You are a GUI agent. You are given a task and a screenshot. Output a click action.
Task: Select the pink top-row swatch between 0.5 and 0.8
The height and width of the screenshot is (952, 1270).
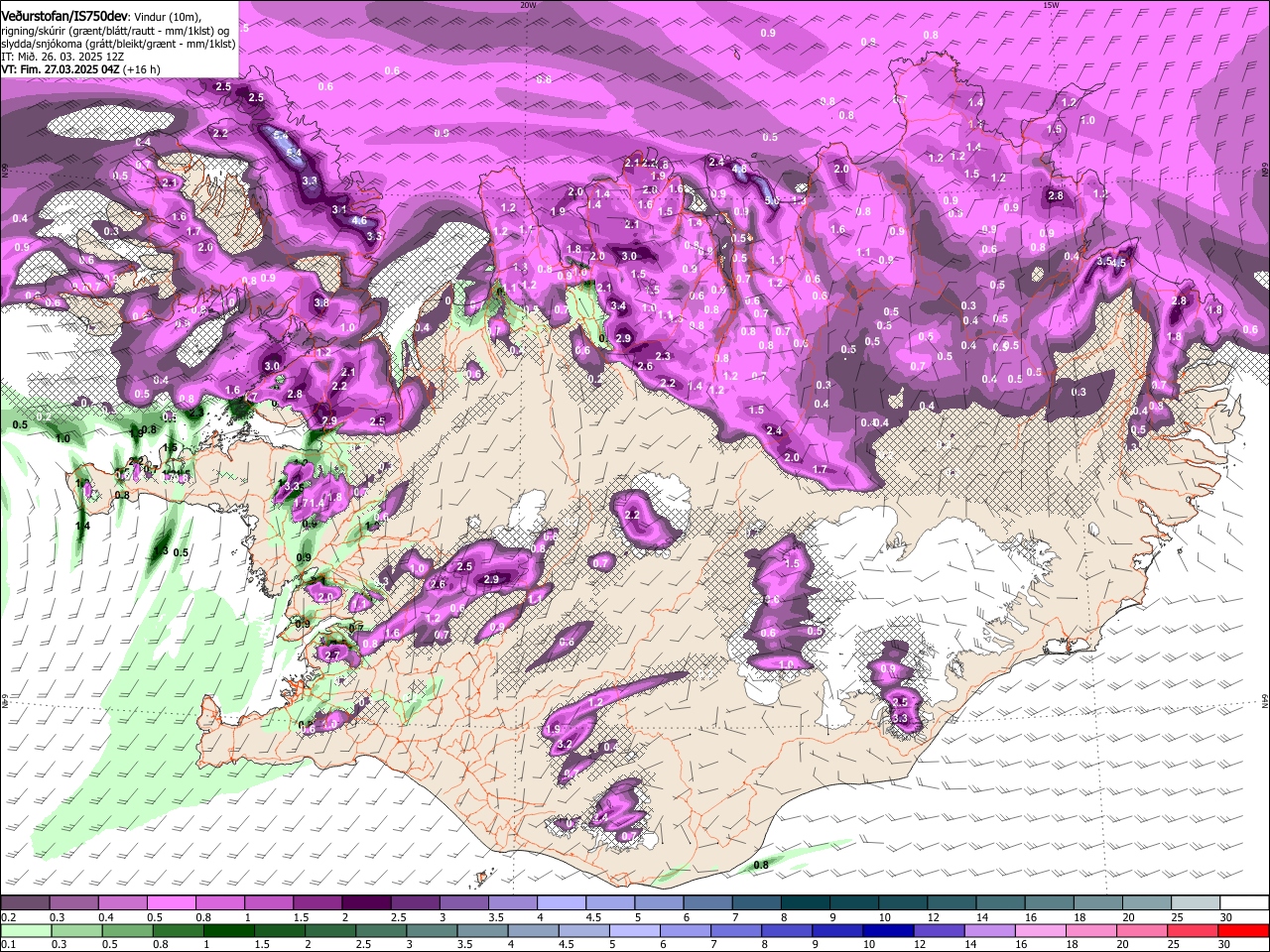[171, 902]
